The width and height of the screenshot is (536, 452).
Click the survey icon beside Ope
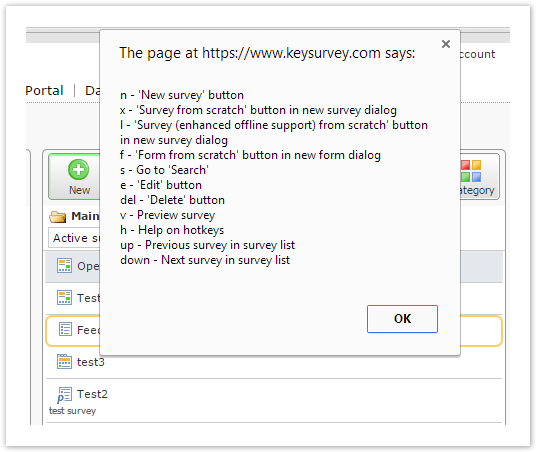coord(64,266)
